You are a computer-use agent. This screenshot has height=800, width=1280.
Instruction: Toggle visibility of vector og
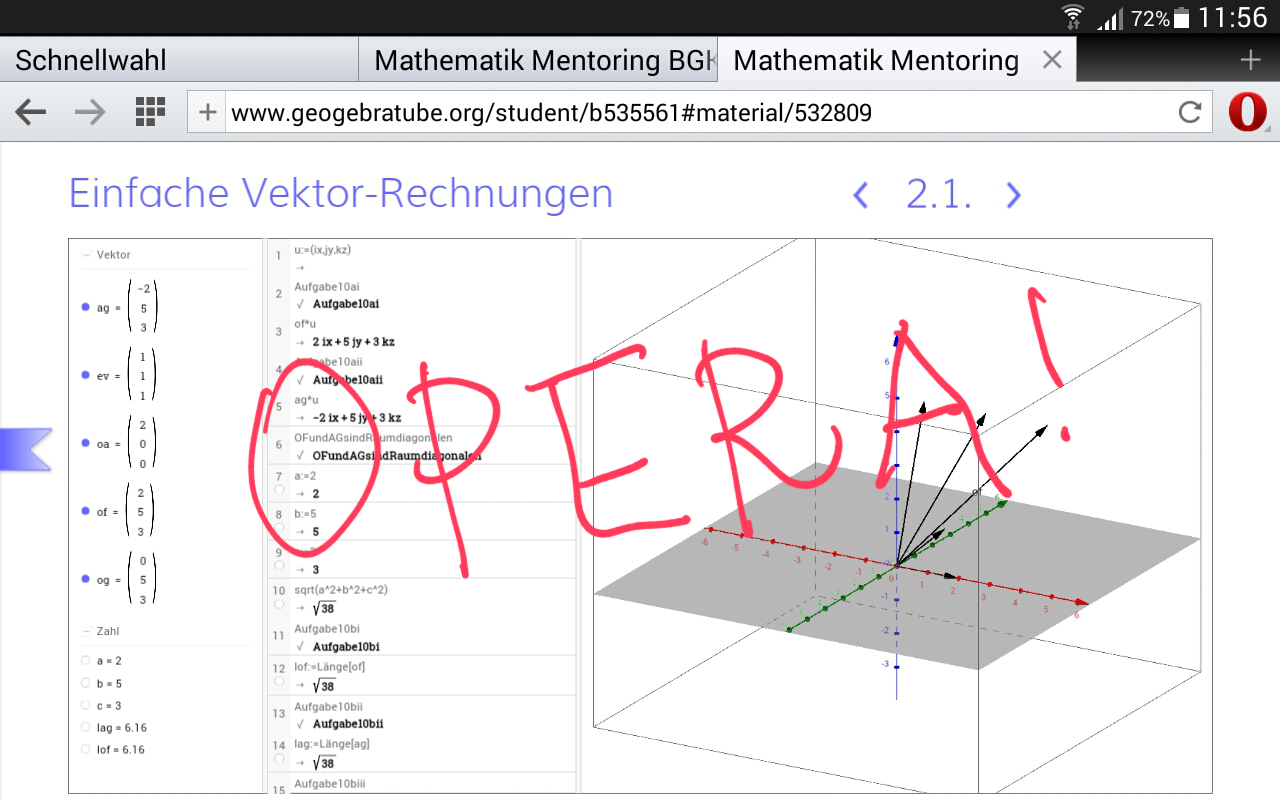click(x=85, y=580)
